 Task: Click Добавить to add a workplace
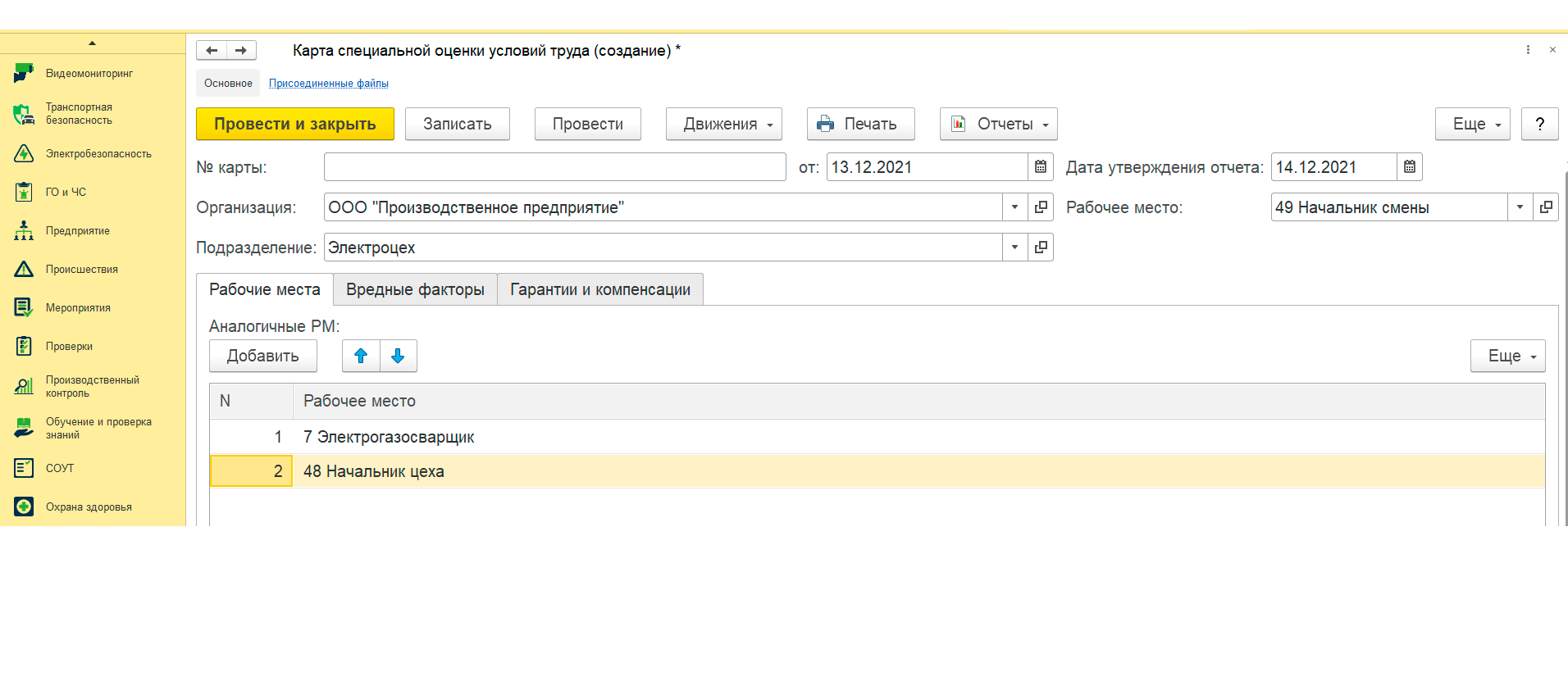263,356
